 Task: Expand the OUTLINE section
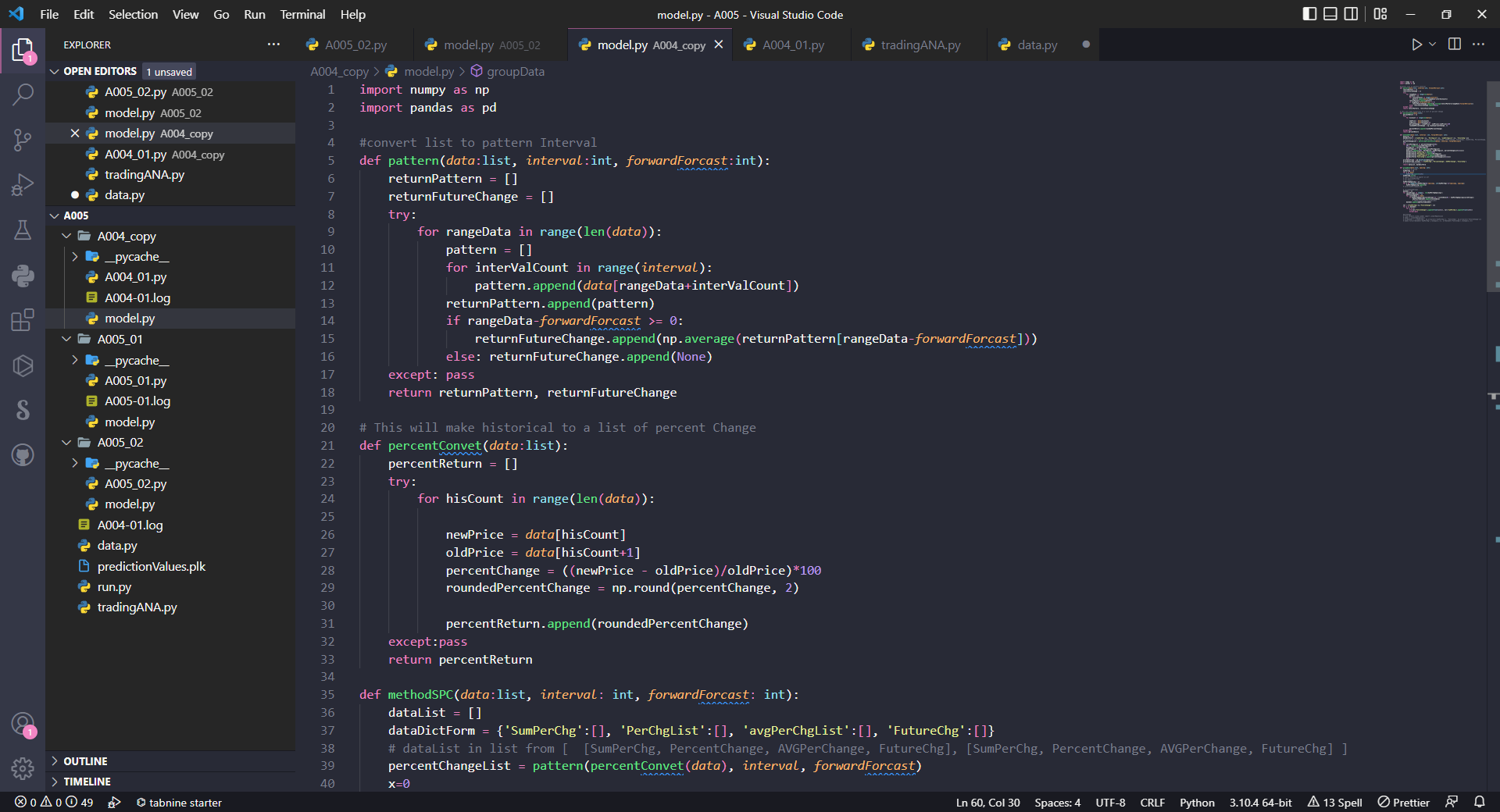coord(55,761)
